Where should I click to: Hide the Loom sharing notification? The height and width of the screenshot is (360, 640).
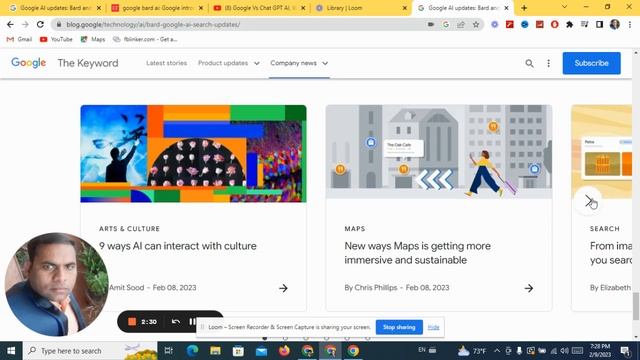click(x=433, y=327)
